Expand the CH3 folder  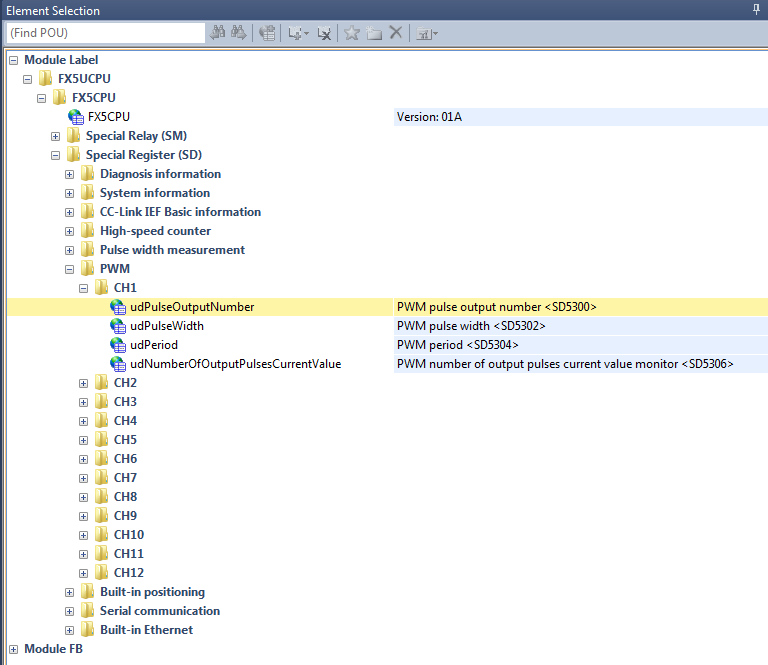(84, 403)
